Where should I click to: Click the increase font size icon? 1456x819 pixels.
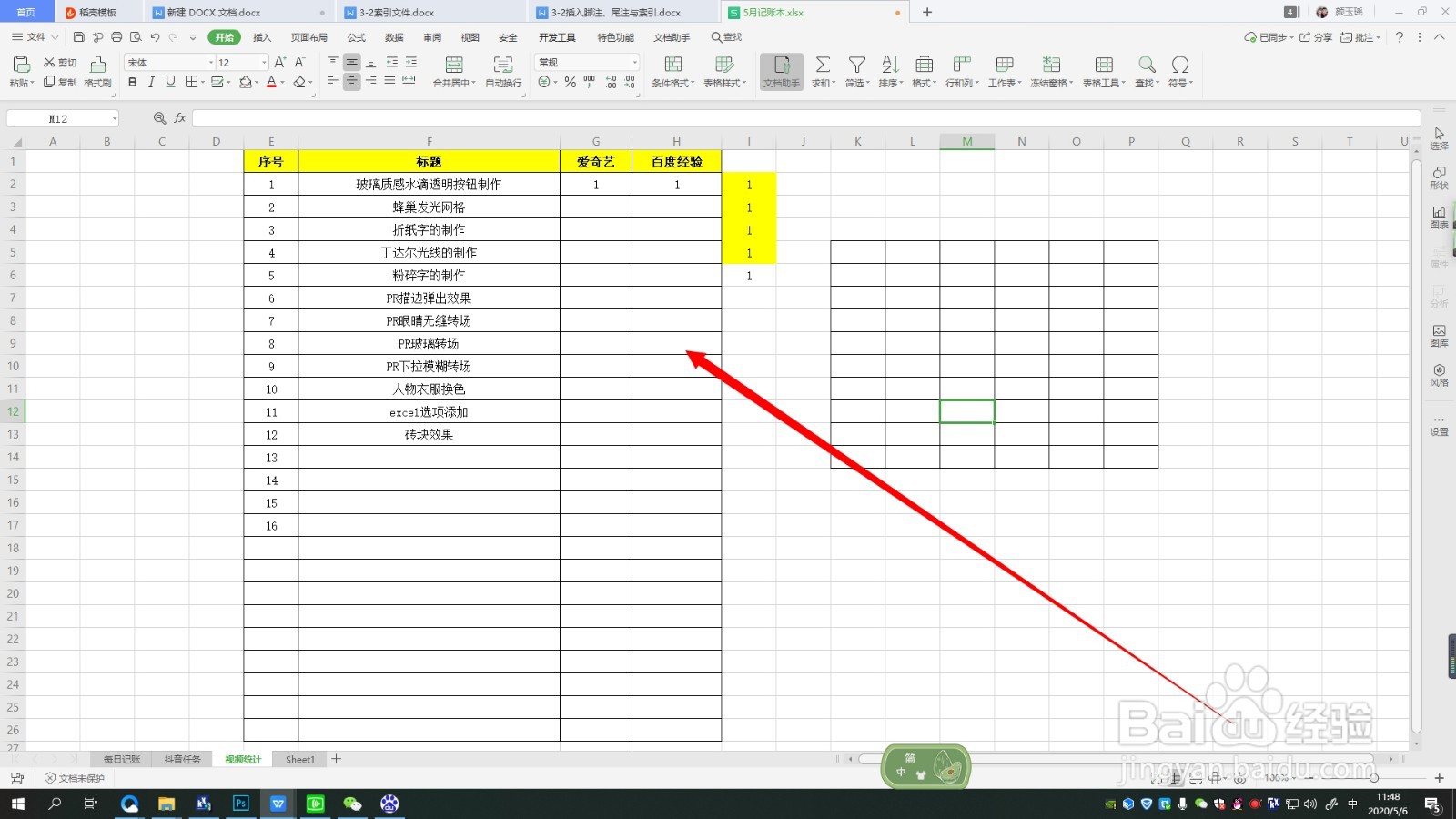coord(280,63)
